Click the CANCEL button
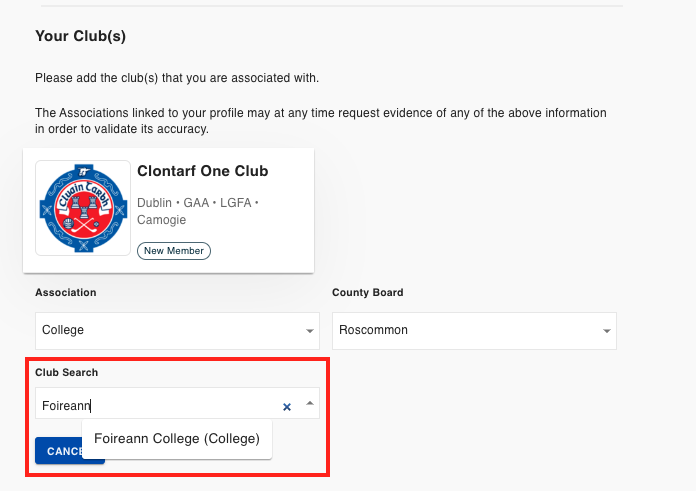Image resolution: width=696 pixels, height=491 pixels. tap(70, 451)
